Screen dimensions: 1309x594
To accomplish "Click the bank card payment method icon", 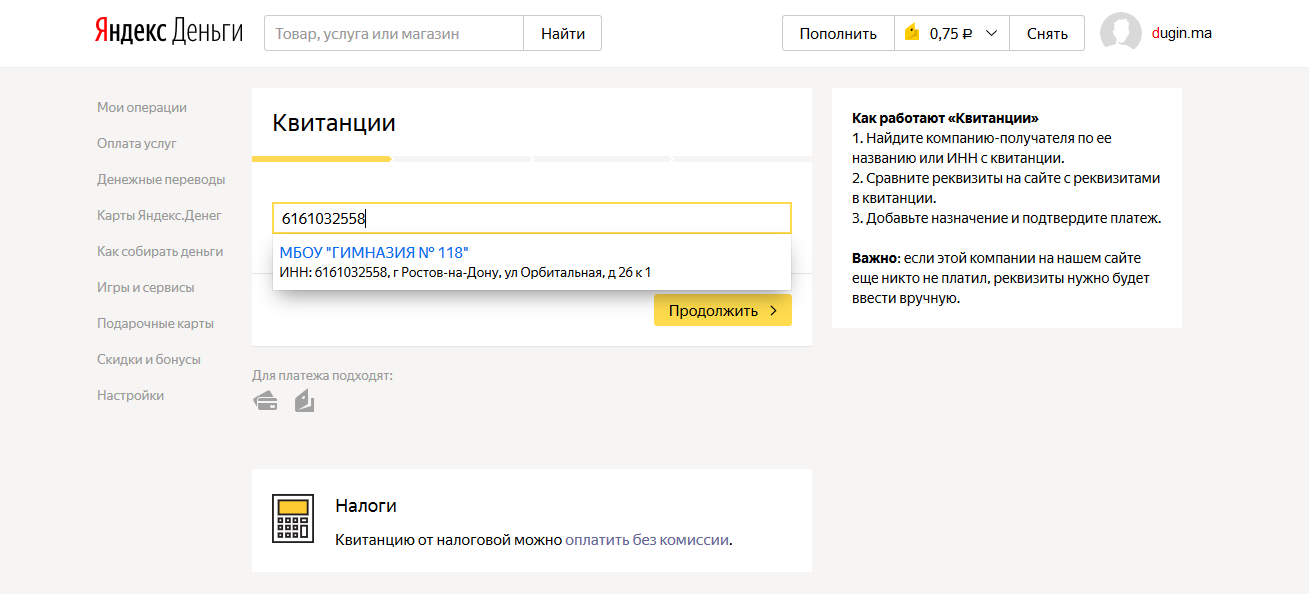I will (x=265, y=402).
